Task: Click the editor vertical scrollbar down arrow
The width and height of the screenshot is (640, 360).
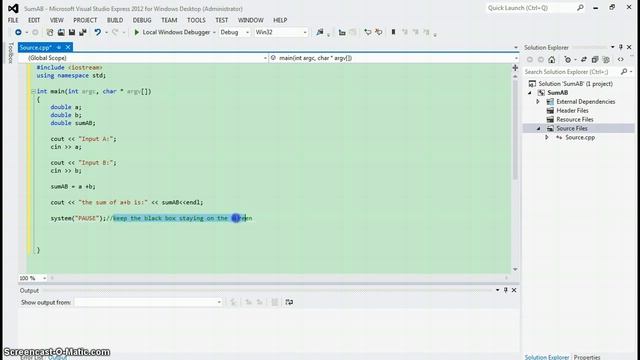Action: point(515,269)
